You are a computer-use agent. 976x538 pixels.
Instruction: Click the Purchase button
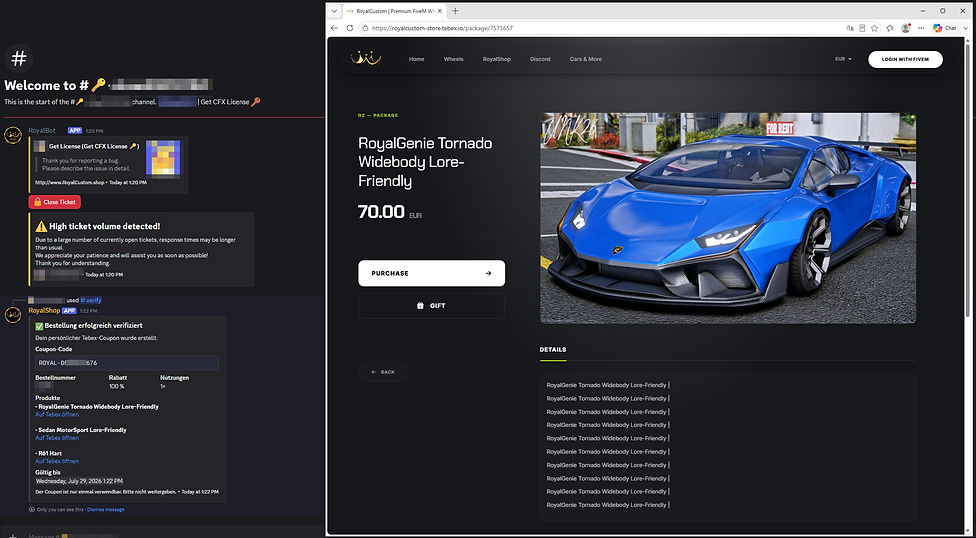[x=431, y=273]
